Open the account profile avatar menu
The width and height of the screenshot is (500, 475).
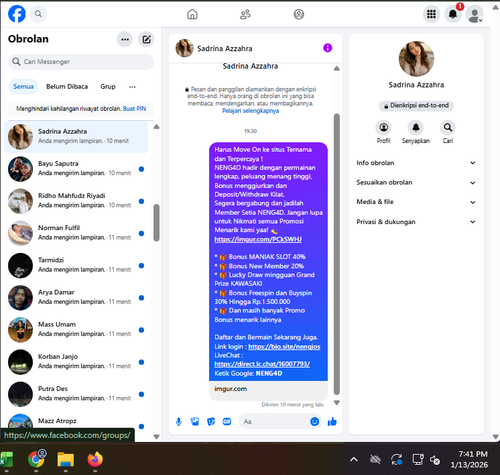coord(474,14)
